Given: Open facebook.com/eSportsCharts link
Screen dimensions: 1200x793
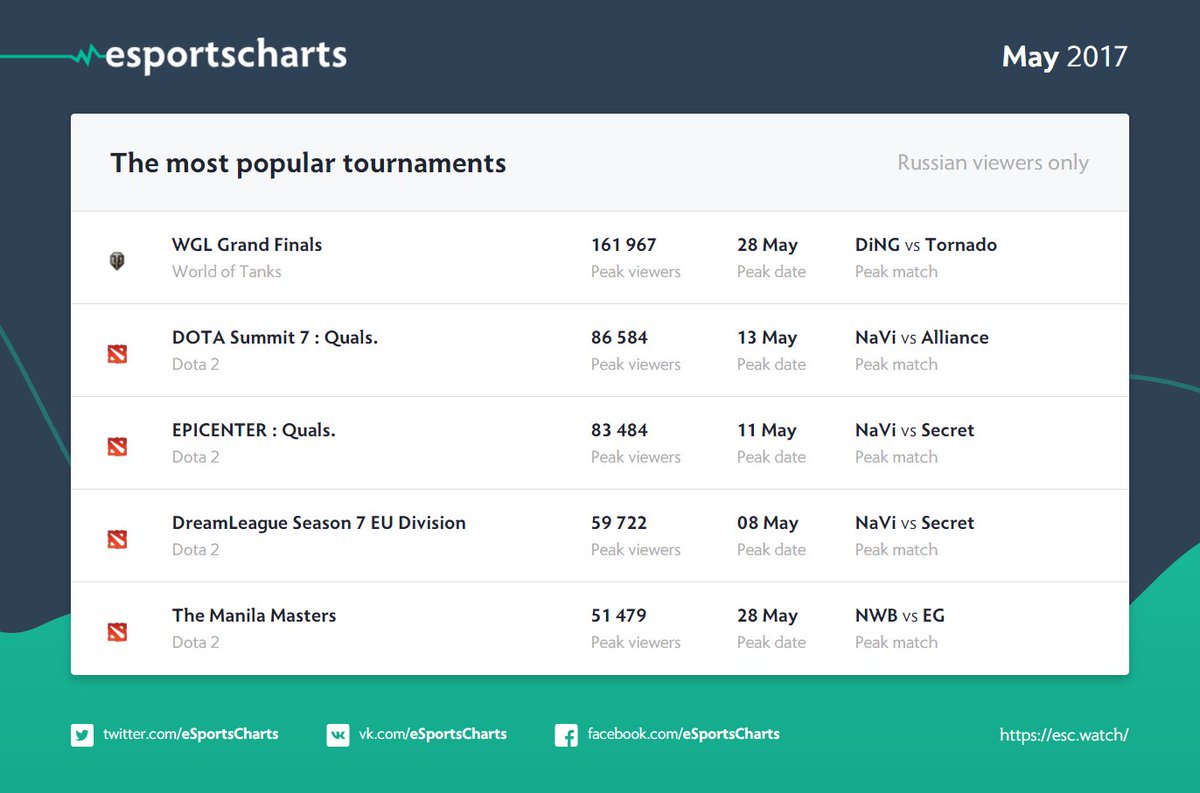Looking at the screenshot, I should click(683, 734).
